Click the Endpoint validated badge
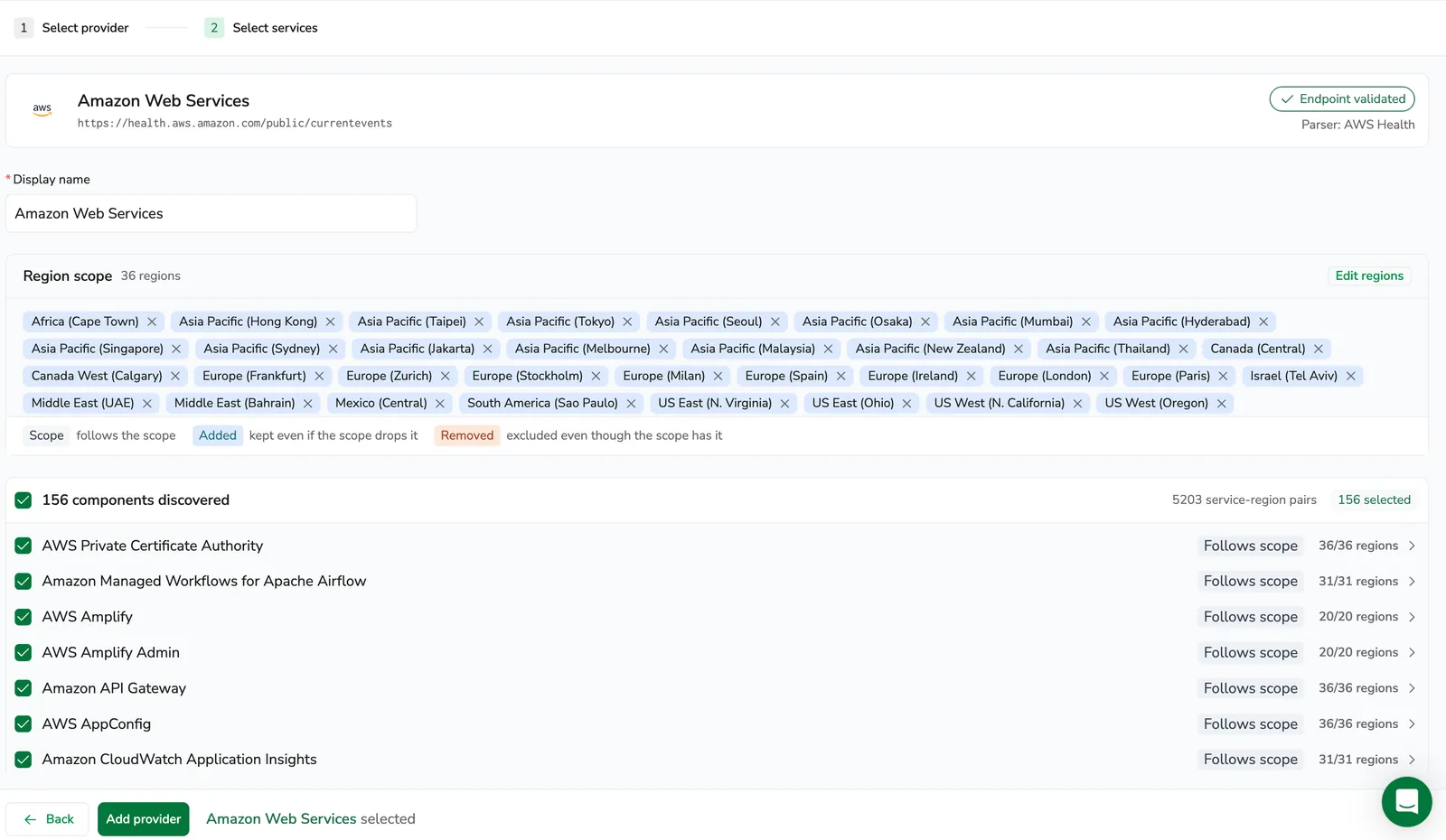 [x=1342, y=99]
